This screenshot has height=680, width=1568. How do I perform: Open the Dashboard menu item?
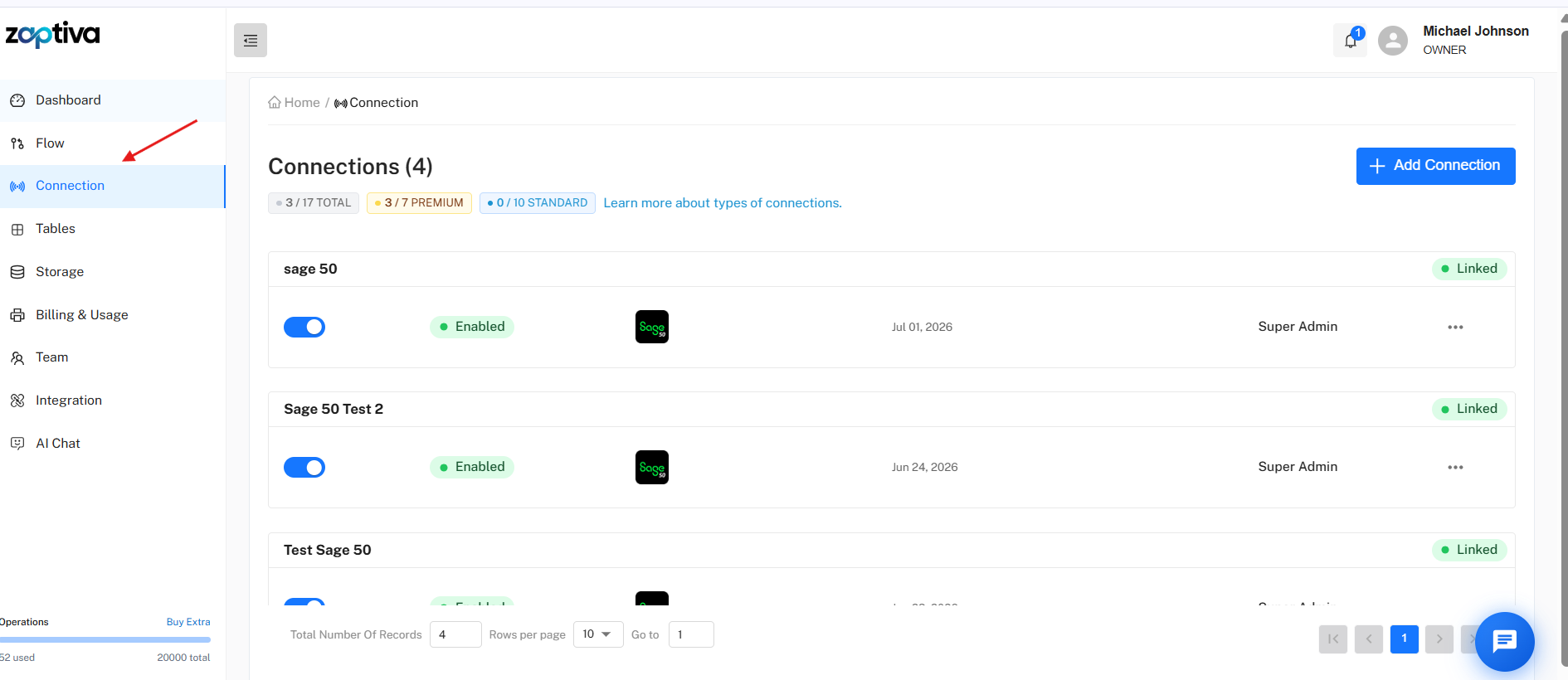pyautogui.click(x=113, y=100)
